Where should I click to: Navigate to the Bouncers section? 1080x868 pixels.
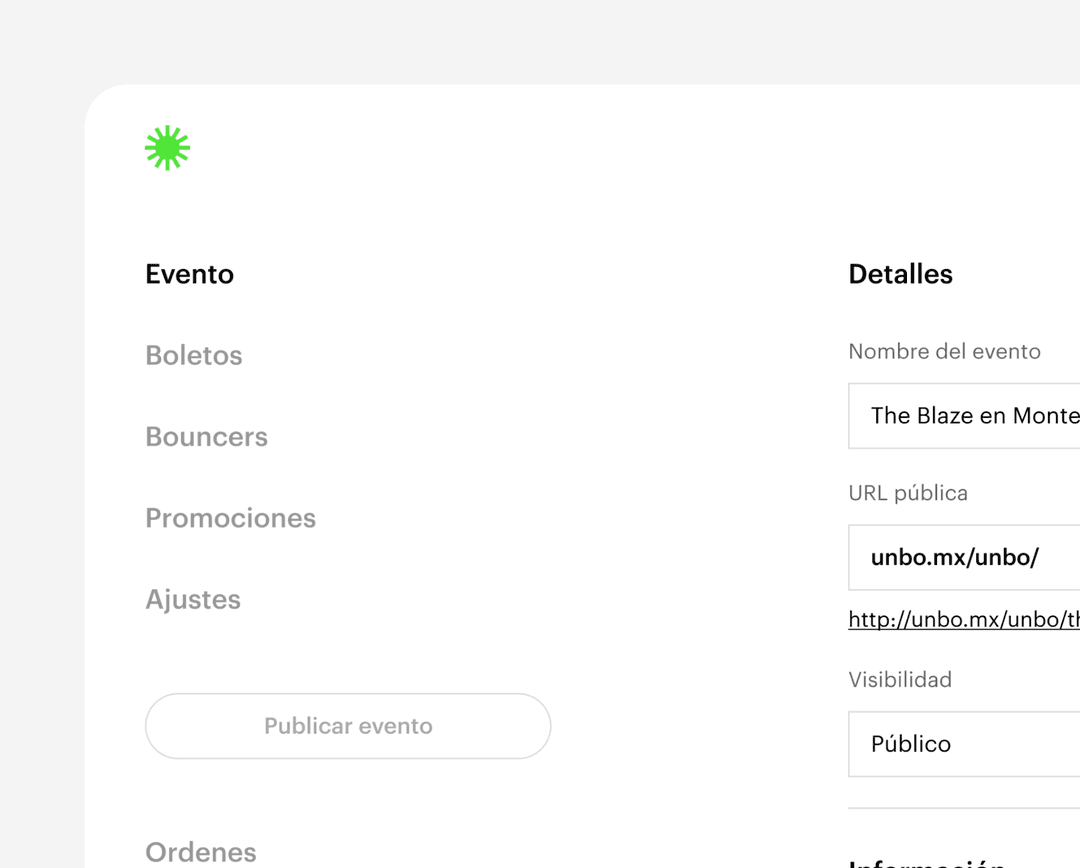pyautogui.click(x=206, y=436)
